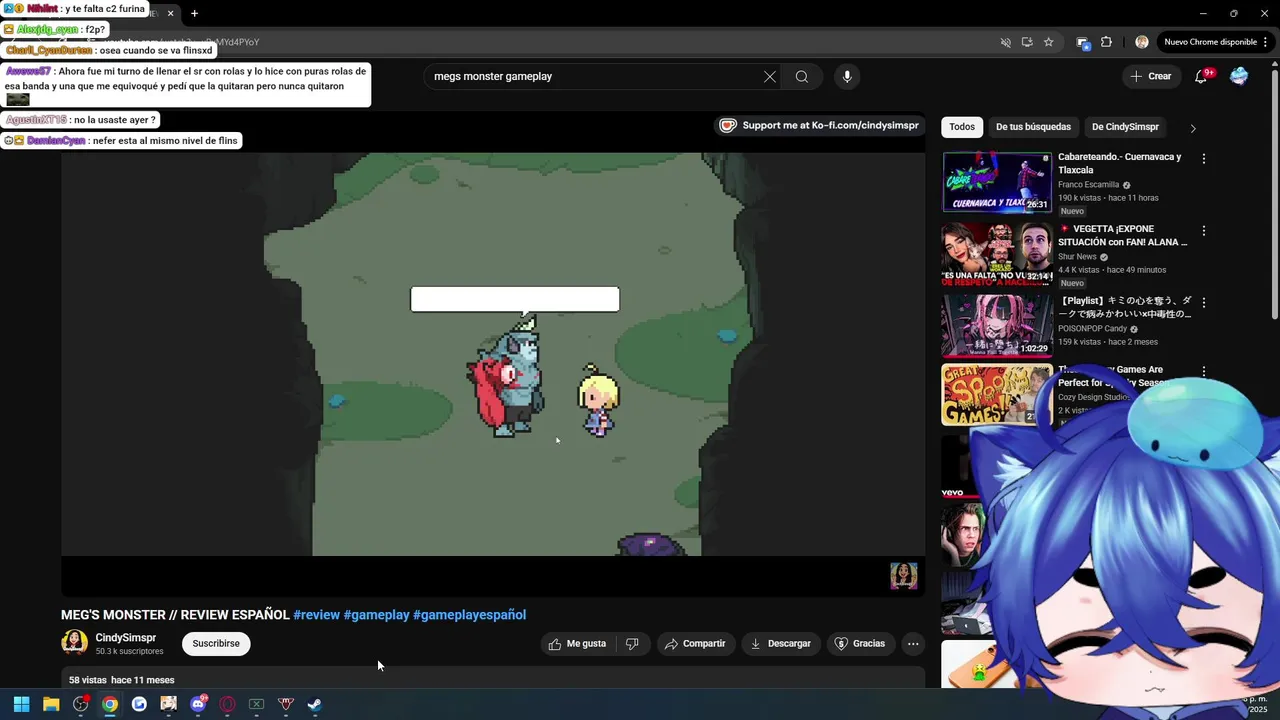The height and width of the screenshot is (720, 1280).
Task: Open Discord from taskbar
Action: (198, 704)
